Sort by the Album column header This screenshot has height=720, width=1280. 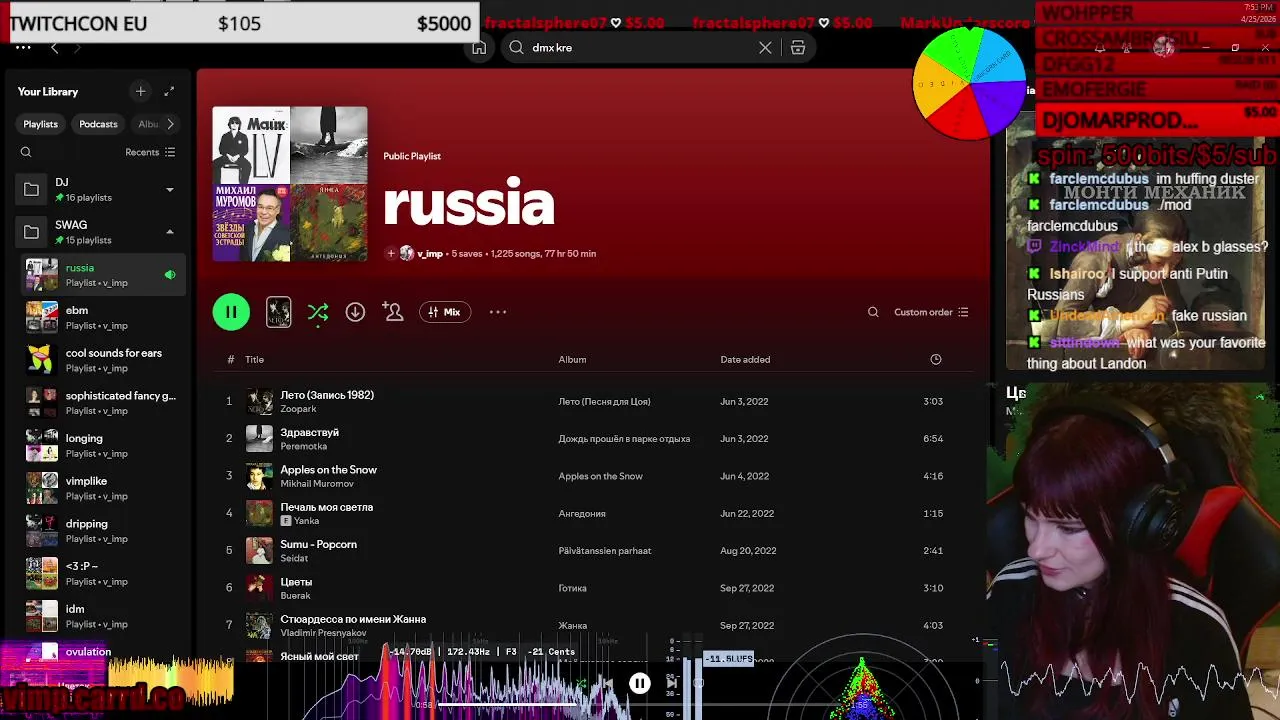click(x=572, y=359)
